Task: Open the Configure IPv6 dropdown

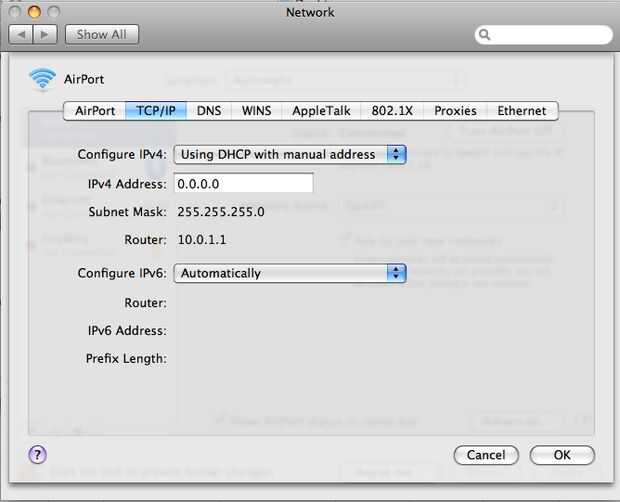Action: point(290,274)
